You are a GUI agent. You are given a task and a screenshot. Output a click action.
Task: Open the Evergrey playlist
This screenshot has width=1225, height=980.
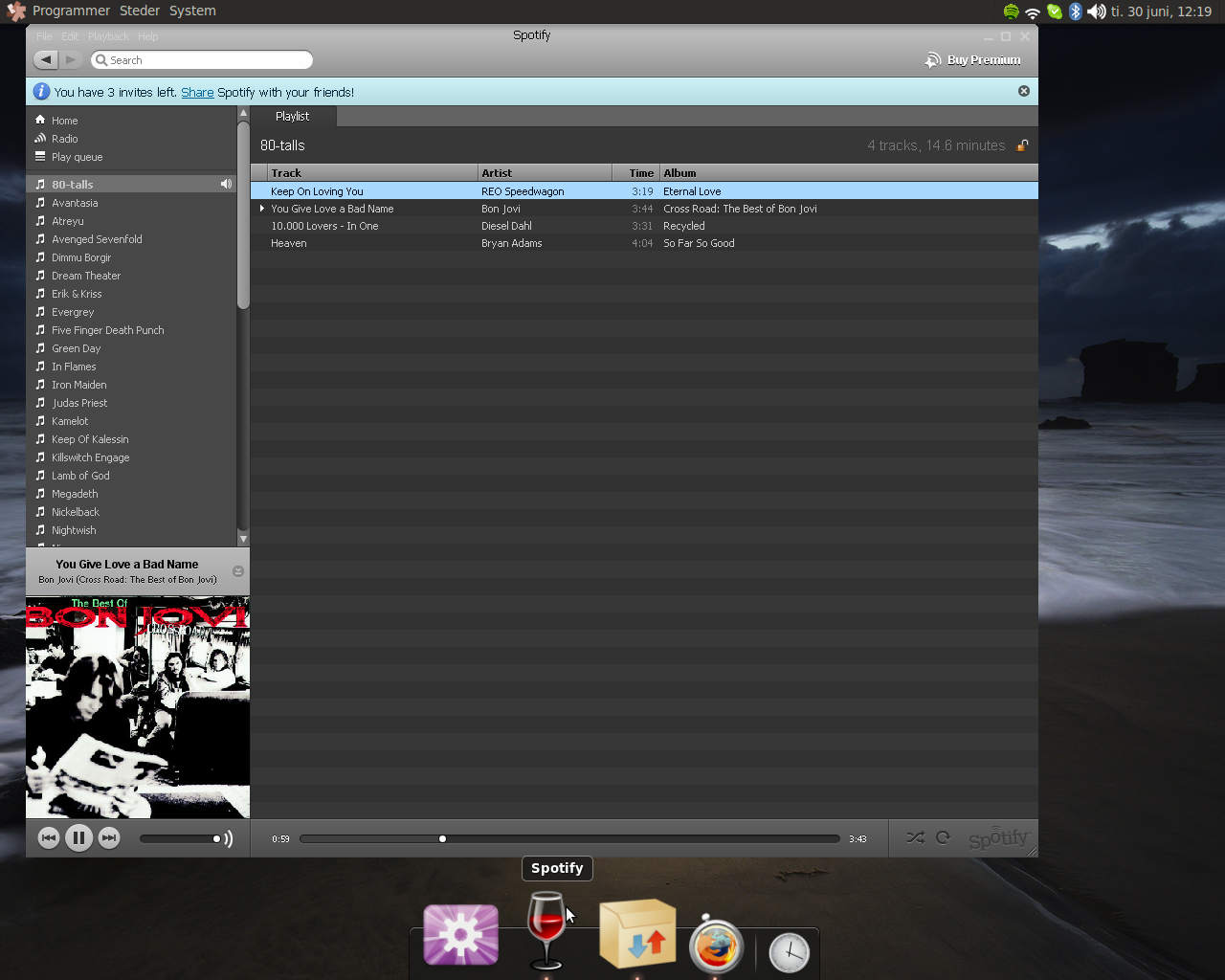131,312
